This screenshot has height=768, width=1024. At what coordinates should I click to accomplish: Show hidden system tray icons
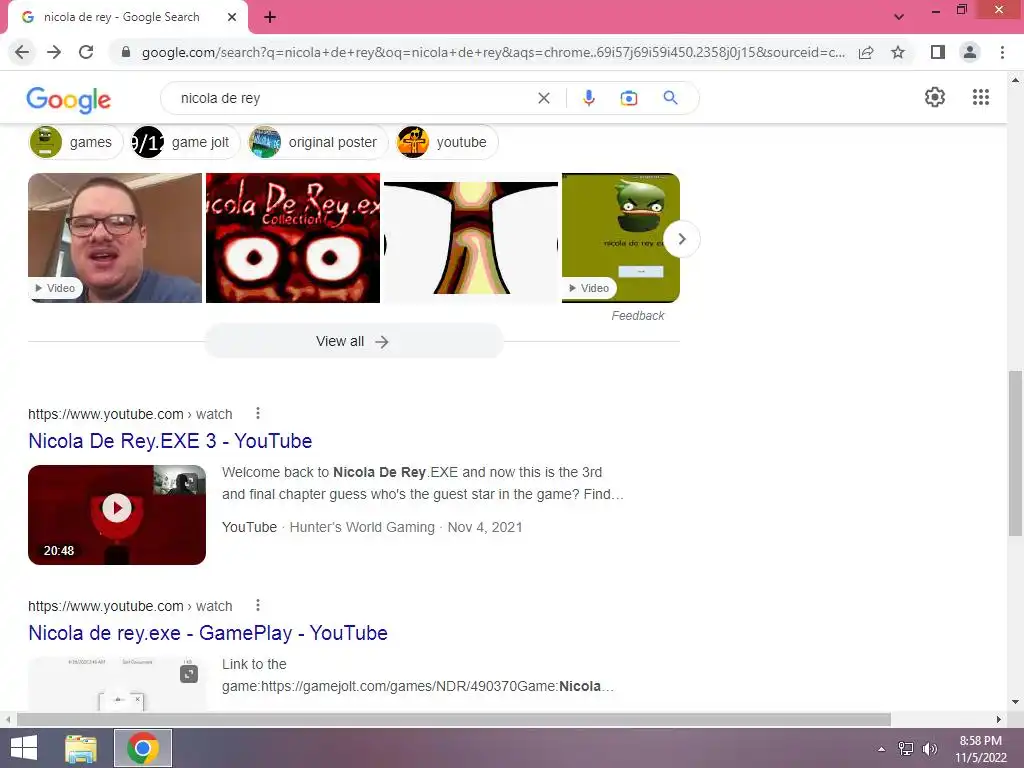882,749
